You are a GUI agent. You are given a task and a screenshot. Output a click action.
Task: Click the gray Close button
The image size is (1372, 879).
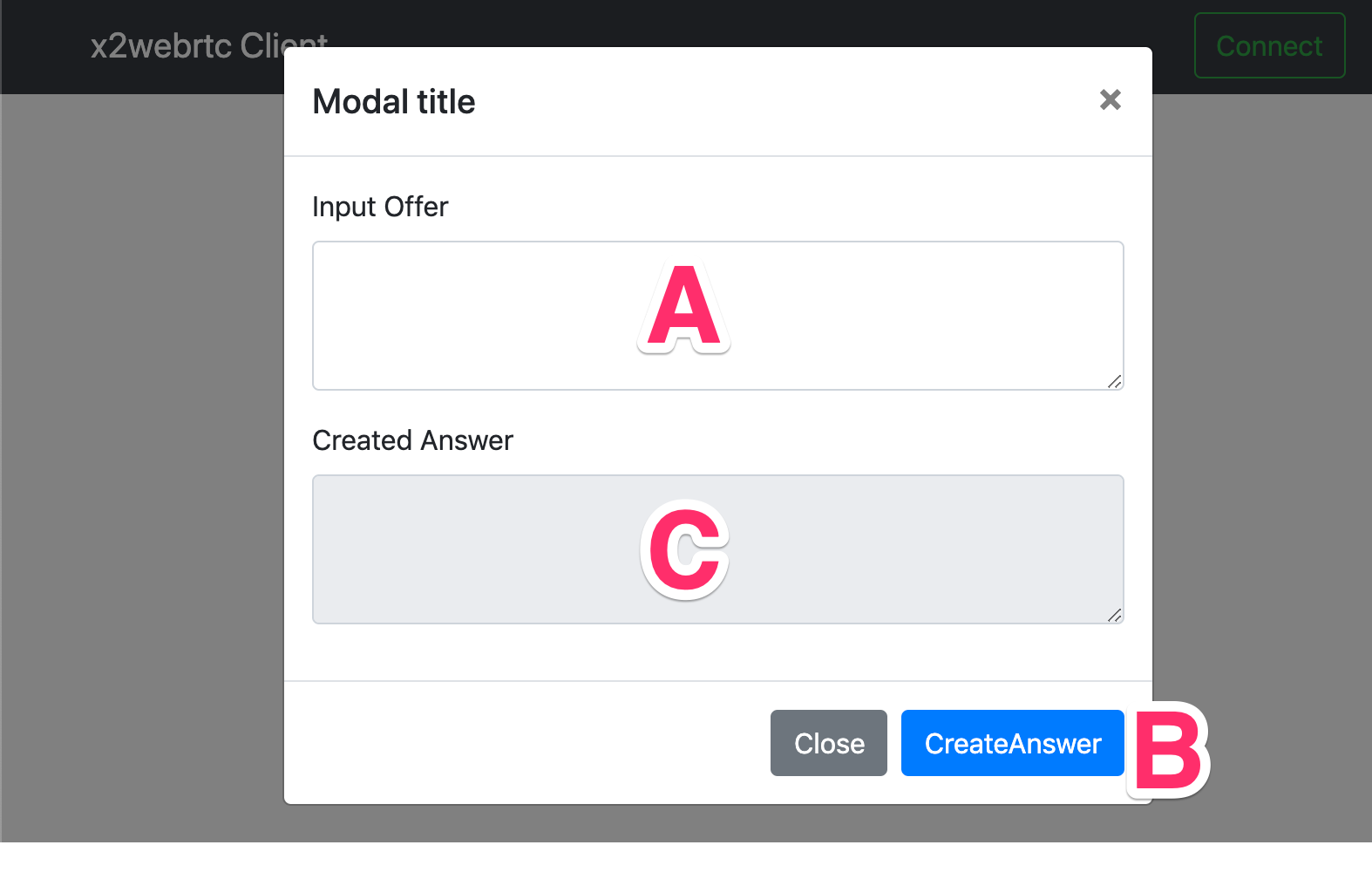click(x=829, y=743)
